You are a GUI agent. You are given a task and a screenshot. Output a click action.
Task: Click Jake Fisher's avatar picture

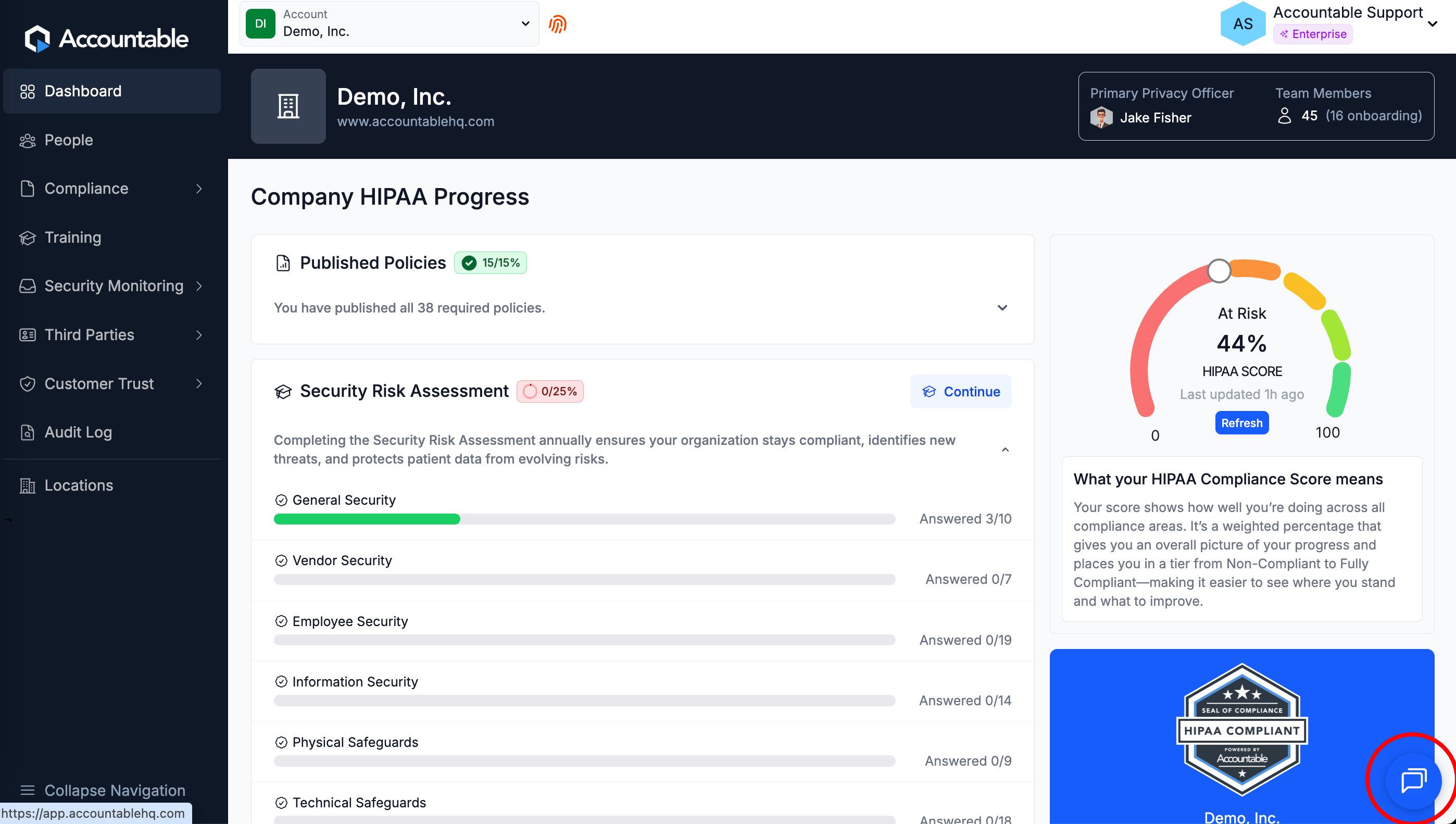pyautogui.click(x=1101, y=117)
